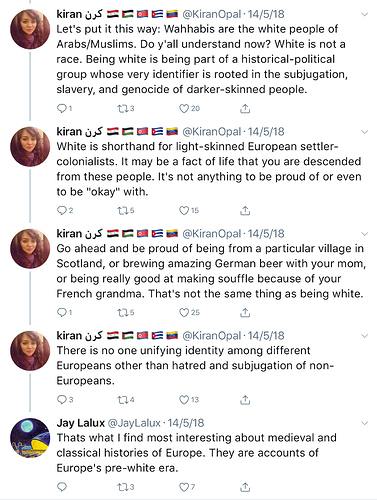The image size is (377, 500).
Task: Expand options for the unifying identity tweet
Action: coord(365,336)
